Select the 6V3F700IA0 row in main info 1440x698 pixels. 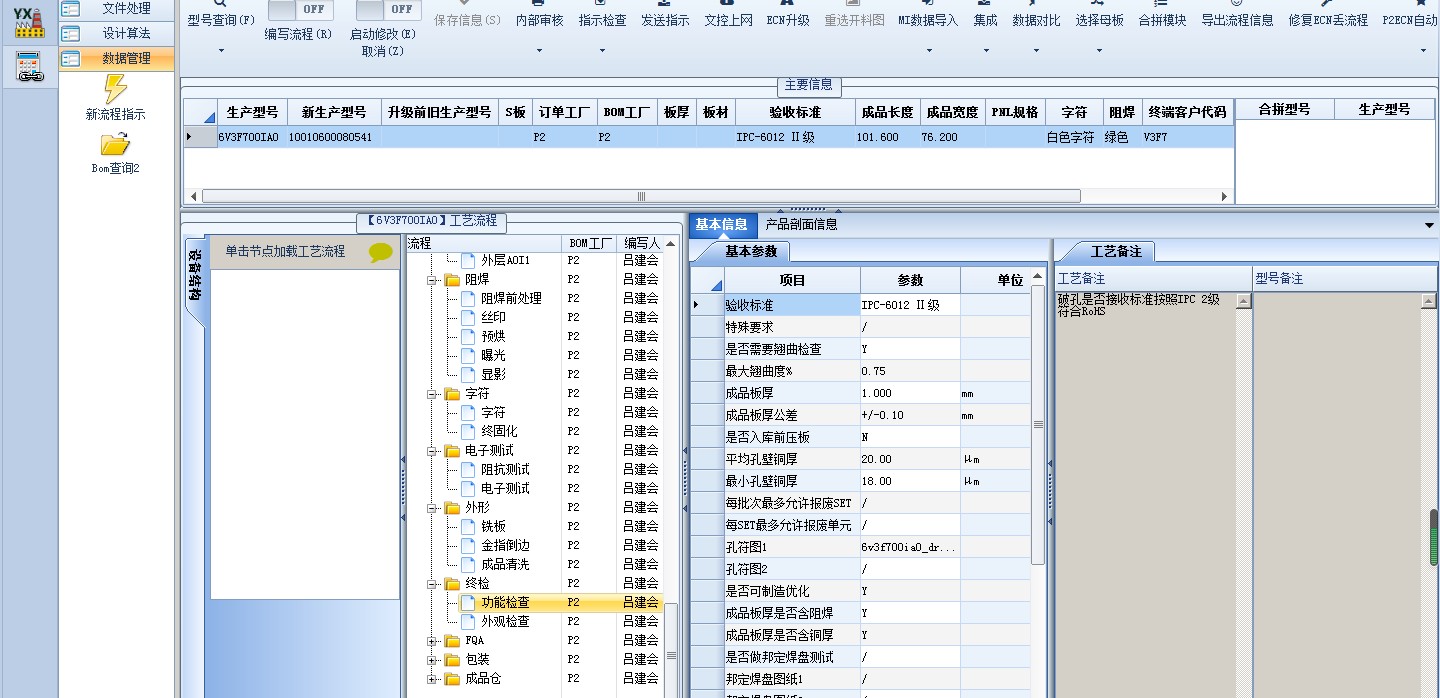[x=708, y=137]
